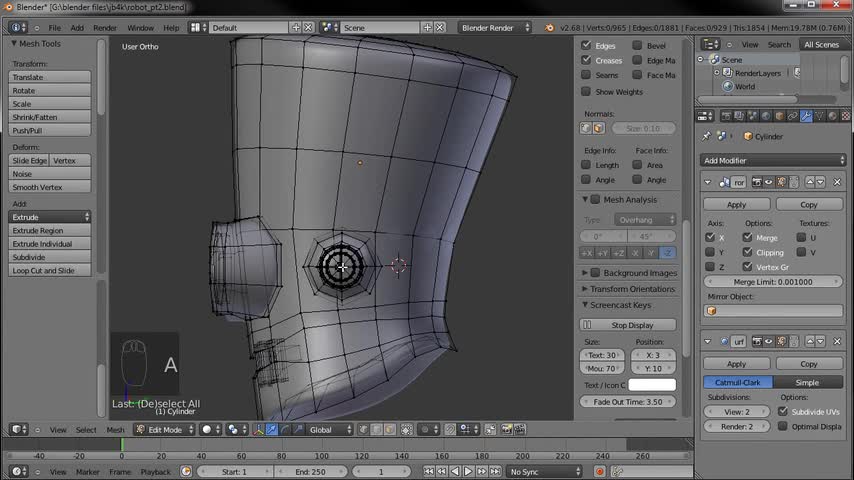Disable the Clipping option checkbox
The image size is (854, 480).
(x=747, y=252)
